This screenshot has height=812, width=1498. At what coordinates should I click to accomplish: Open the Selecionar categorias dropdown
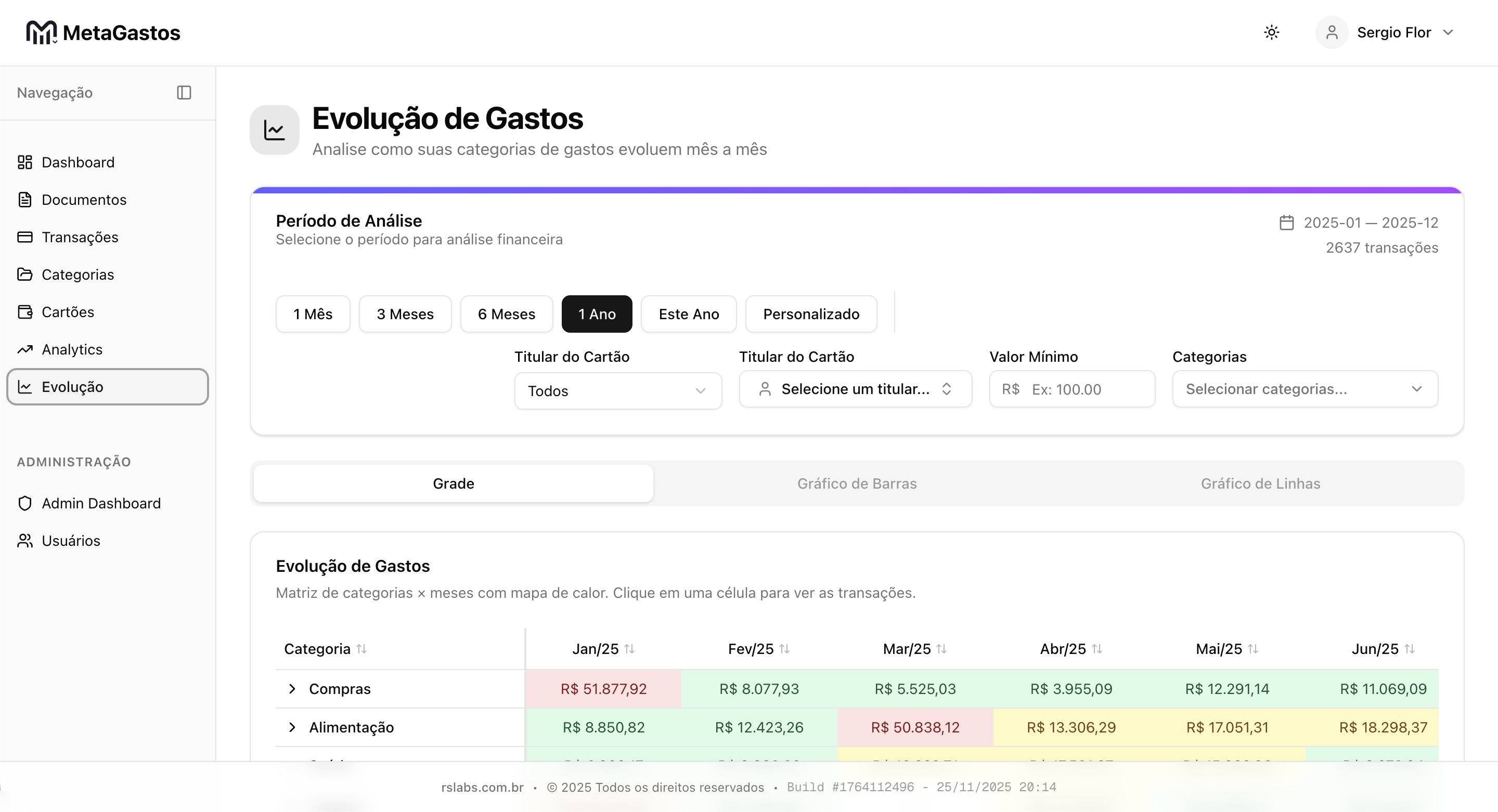click(x=1305, y=389)
